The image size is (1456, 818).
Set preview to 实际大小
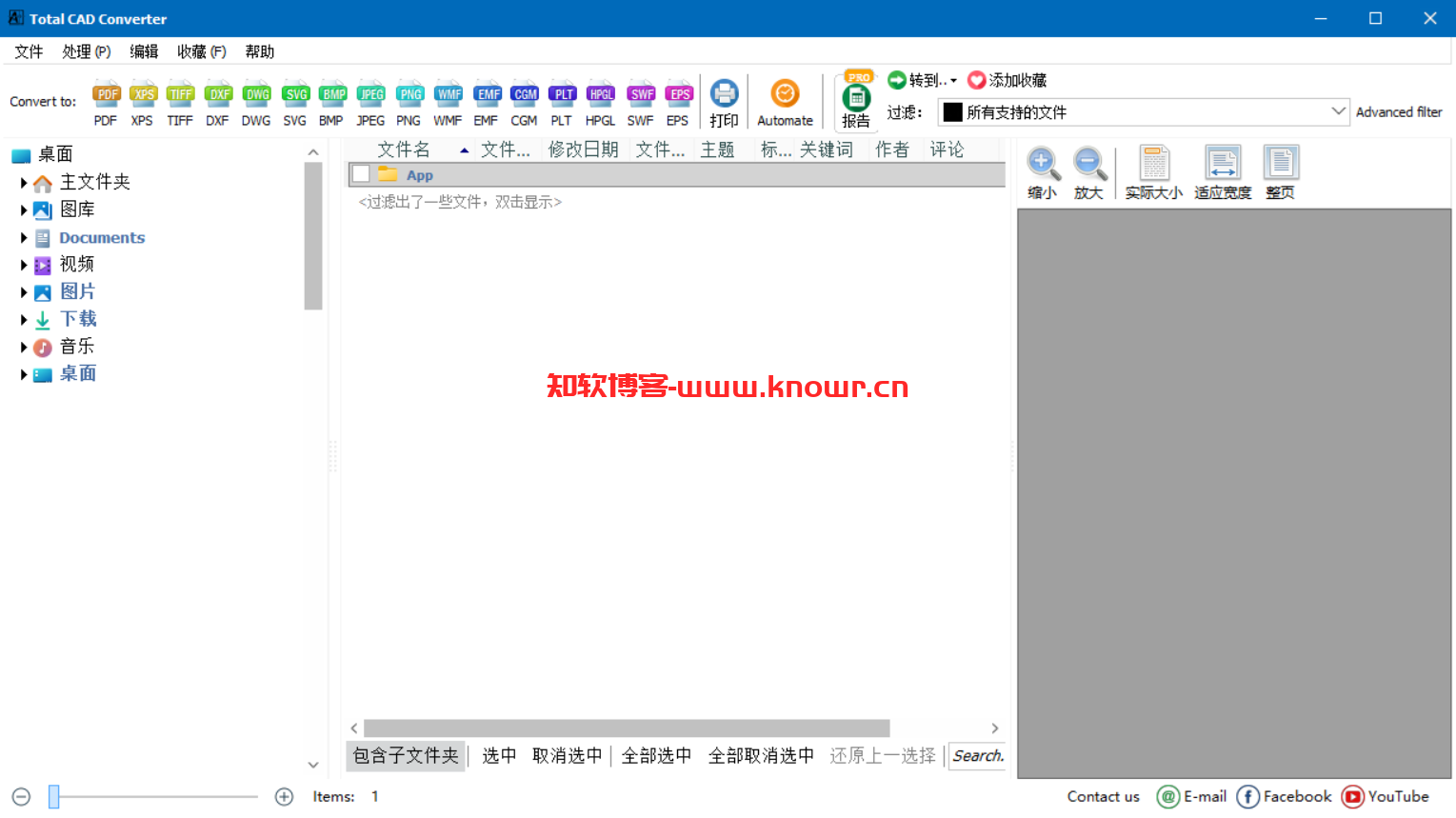click(1154, 172)
